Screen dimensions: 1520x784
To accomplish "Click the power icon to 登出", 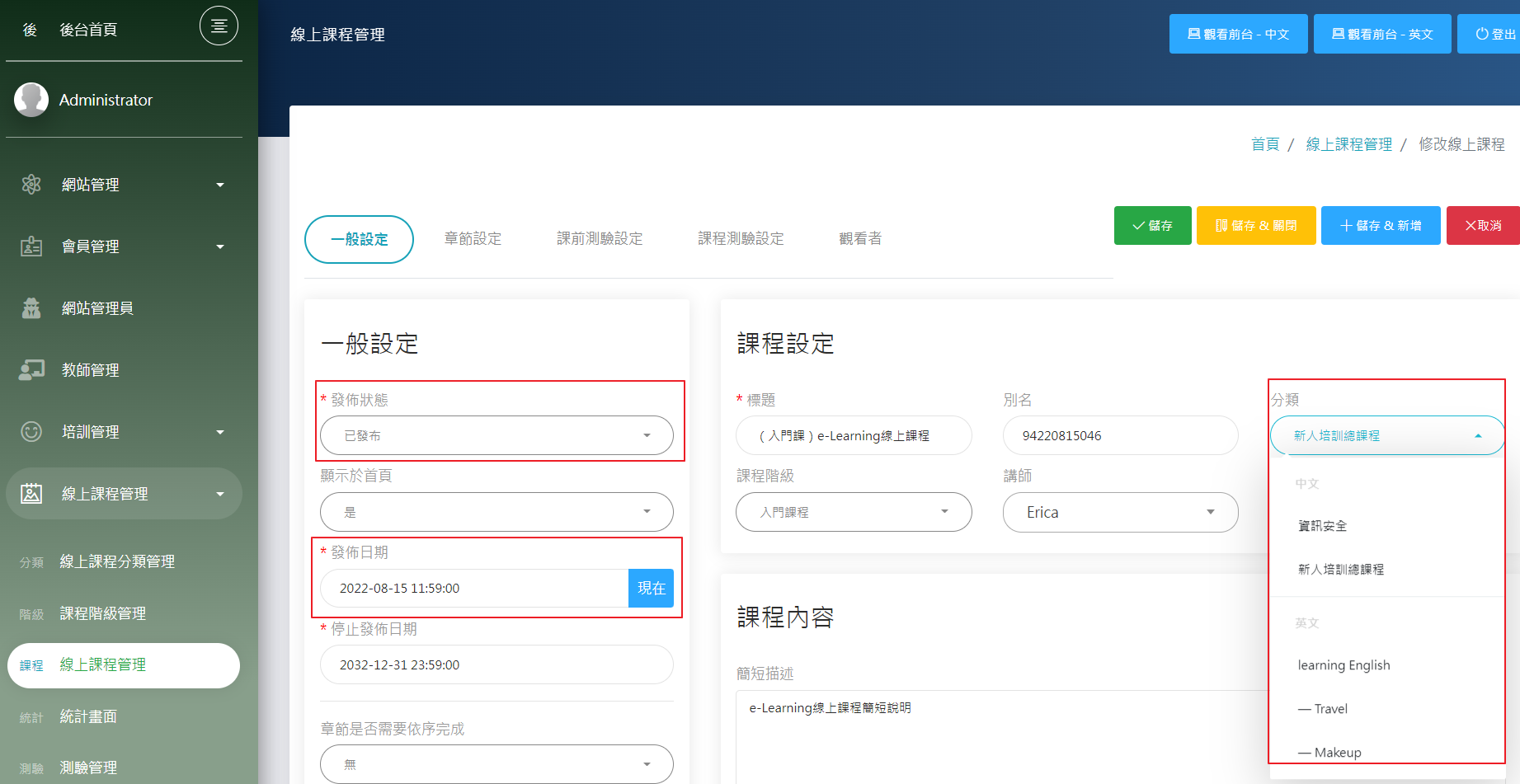I will pos(1481,33).
